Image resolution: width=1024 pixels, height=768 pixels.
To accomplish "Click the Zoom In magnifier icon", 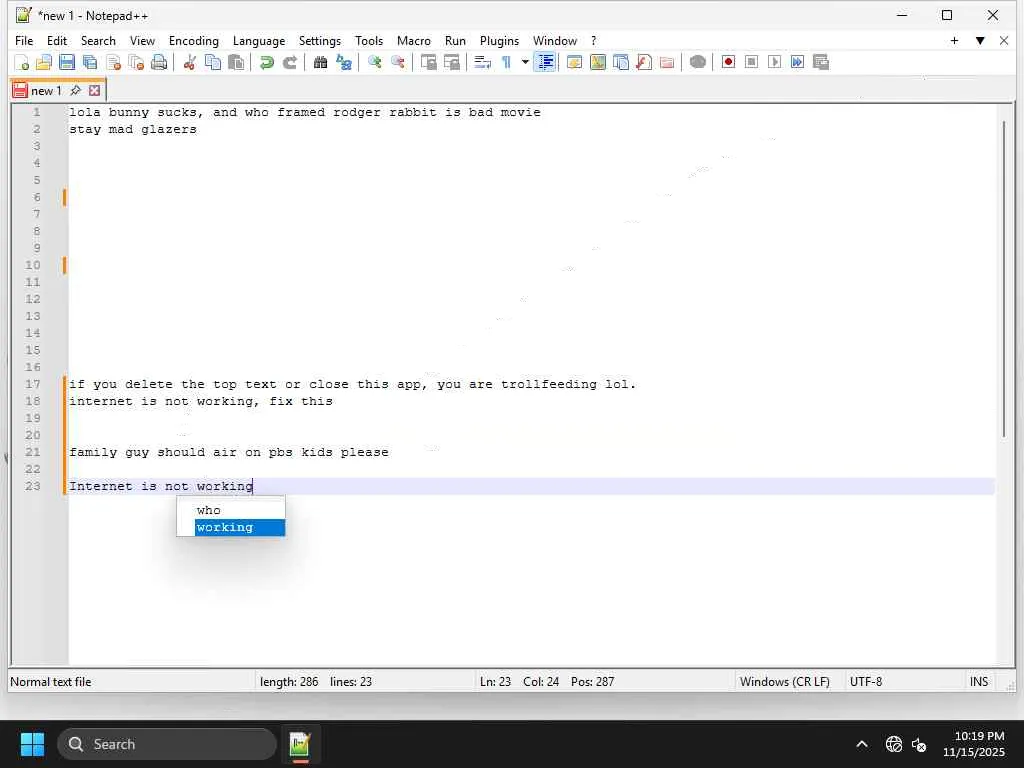I will point(374,62).
